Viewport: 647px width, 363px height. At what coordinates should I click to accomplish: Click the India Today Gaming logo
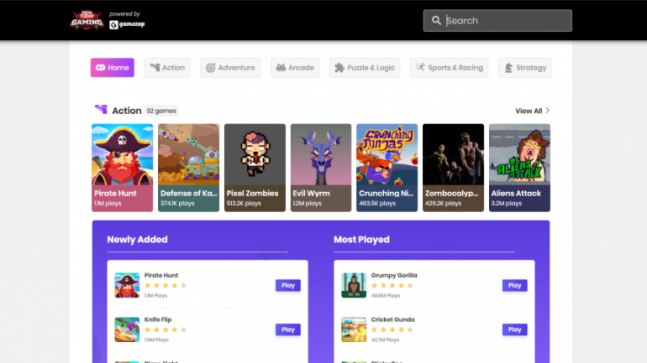[87, 20]
